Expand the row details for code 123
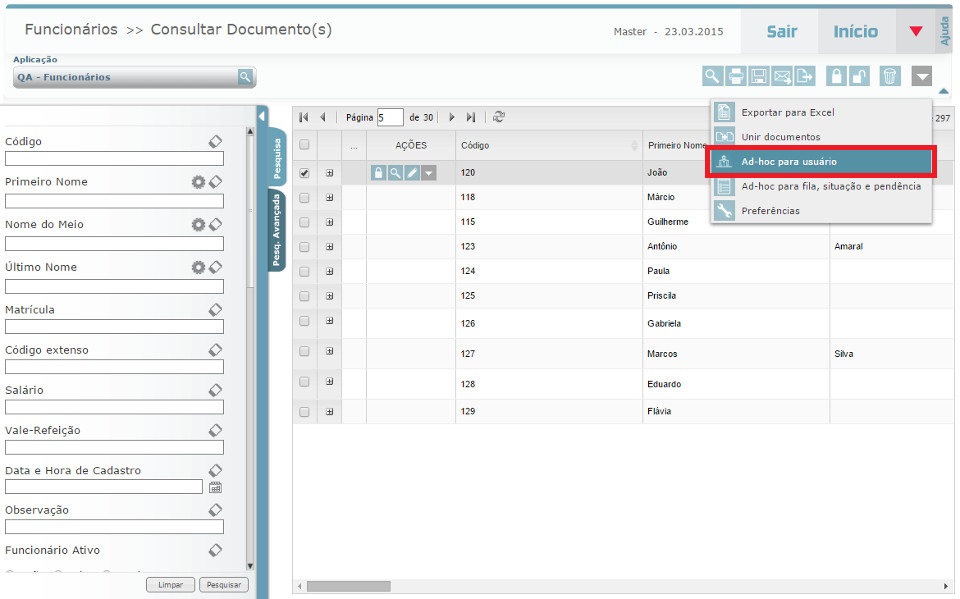The height and width of the screenshot is (599, 960). click(x=329, y=246)
